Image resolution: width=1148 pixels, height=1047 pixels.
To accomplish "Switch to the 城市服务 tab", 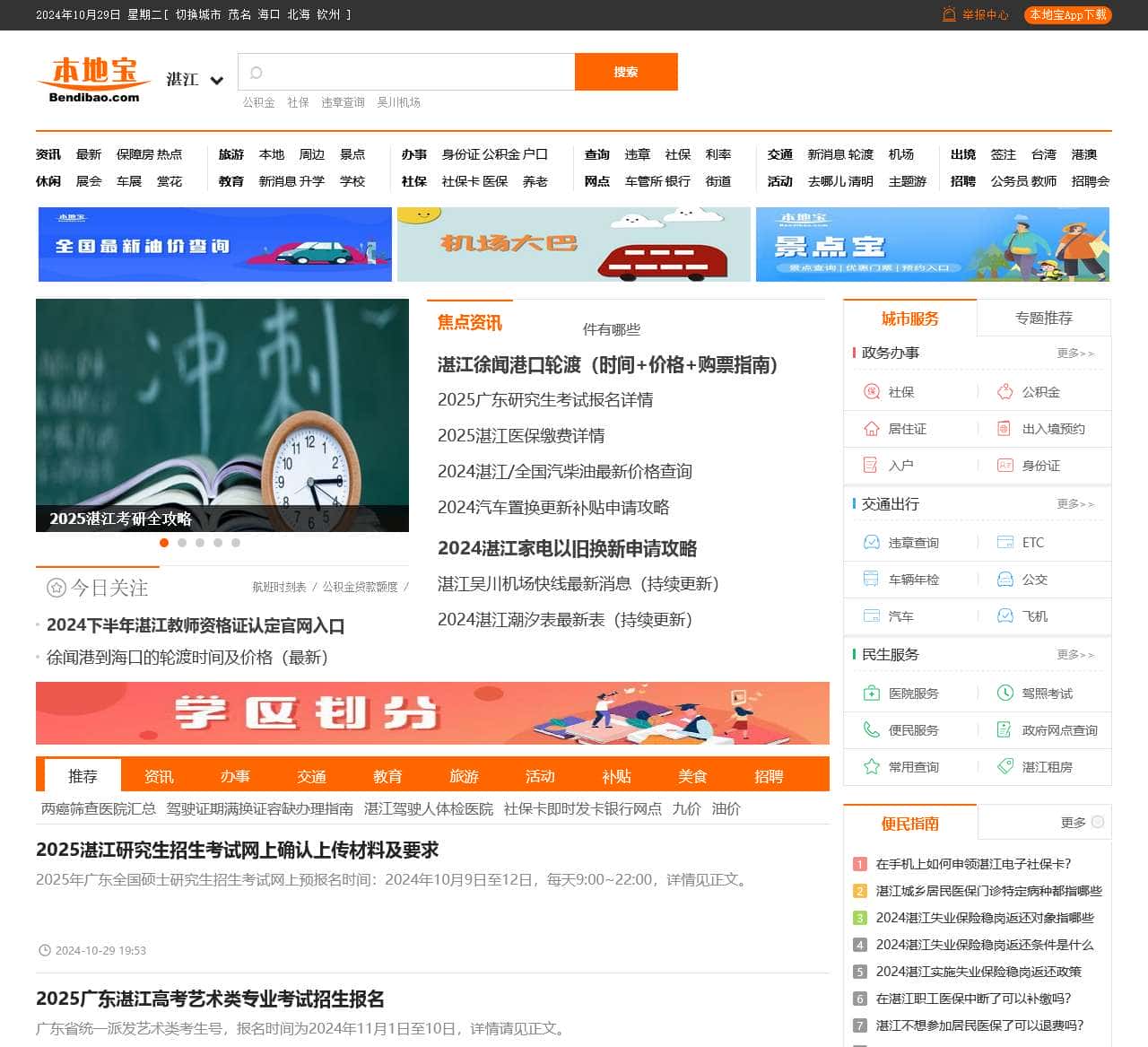I will (909, 318).
